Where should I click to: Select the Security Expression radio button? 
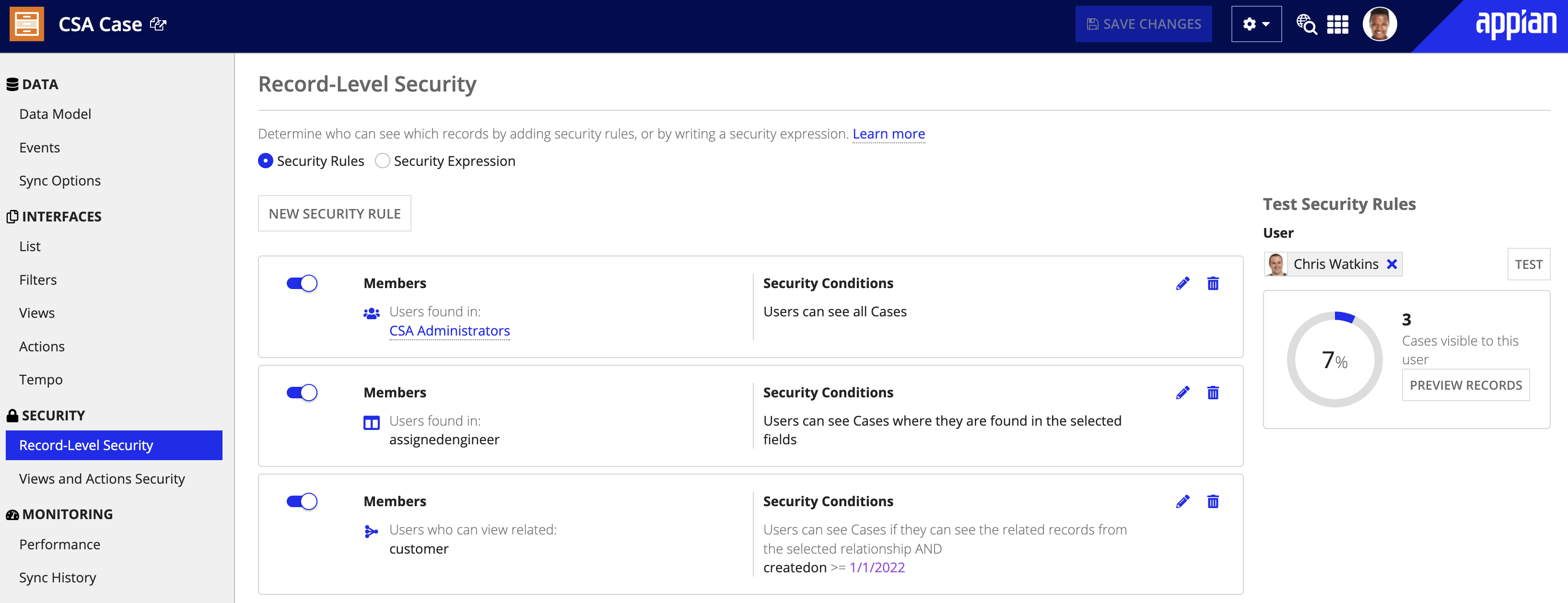(x=382, y=160)
